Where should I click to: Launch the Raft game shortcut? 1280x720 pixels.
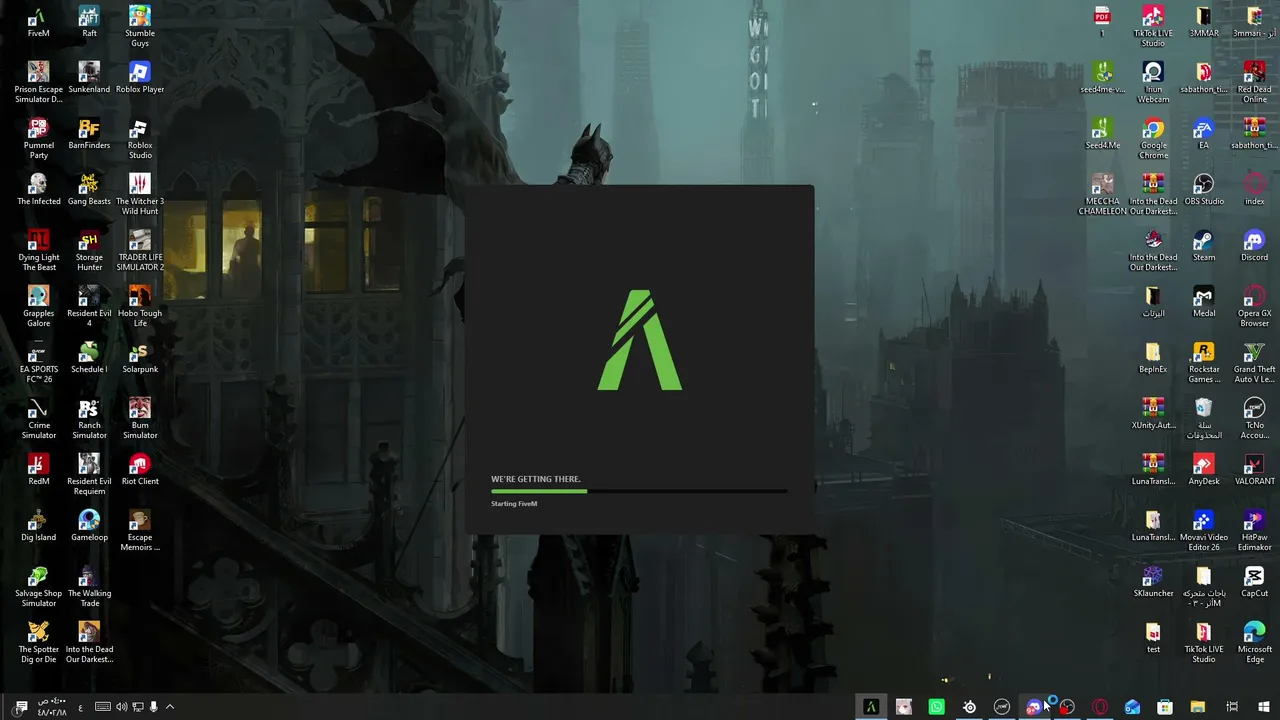89,22
